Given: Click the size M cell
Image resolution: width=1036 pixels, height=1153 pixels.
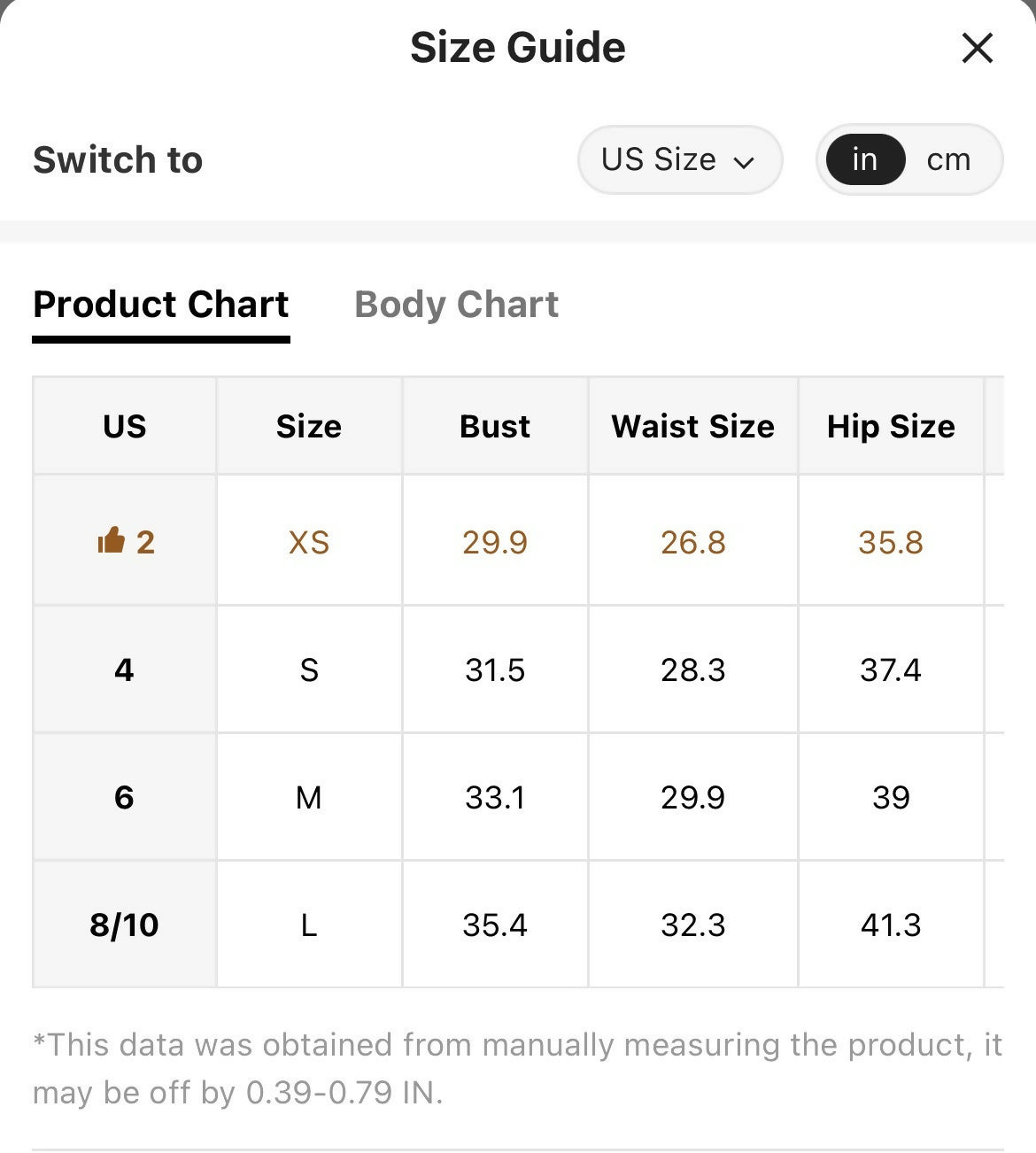Looking at the screenshot, I should pyautogui.click(x=309, y=797).
